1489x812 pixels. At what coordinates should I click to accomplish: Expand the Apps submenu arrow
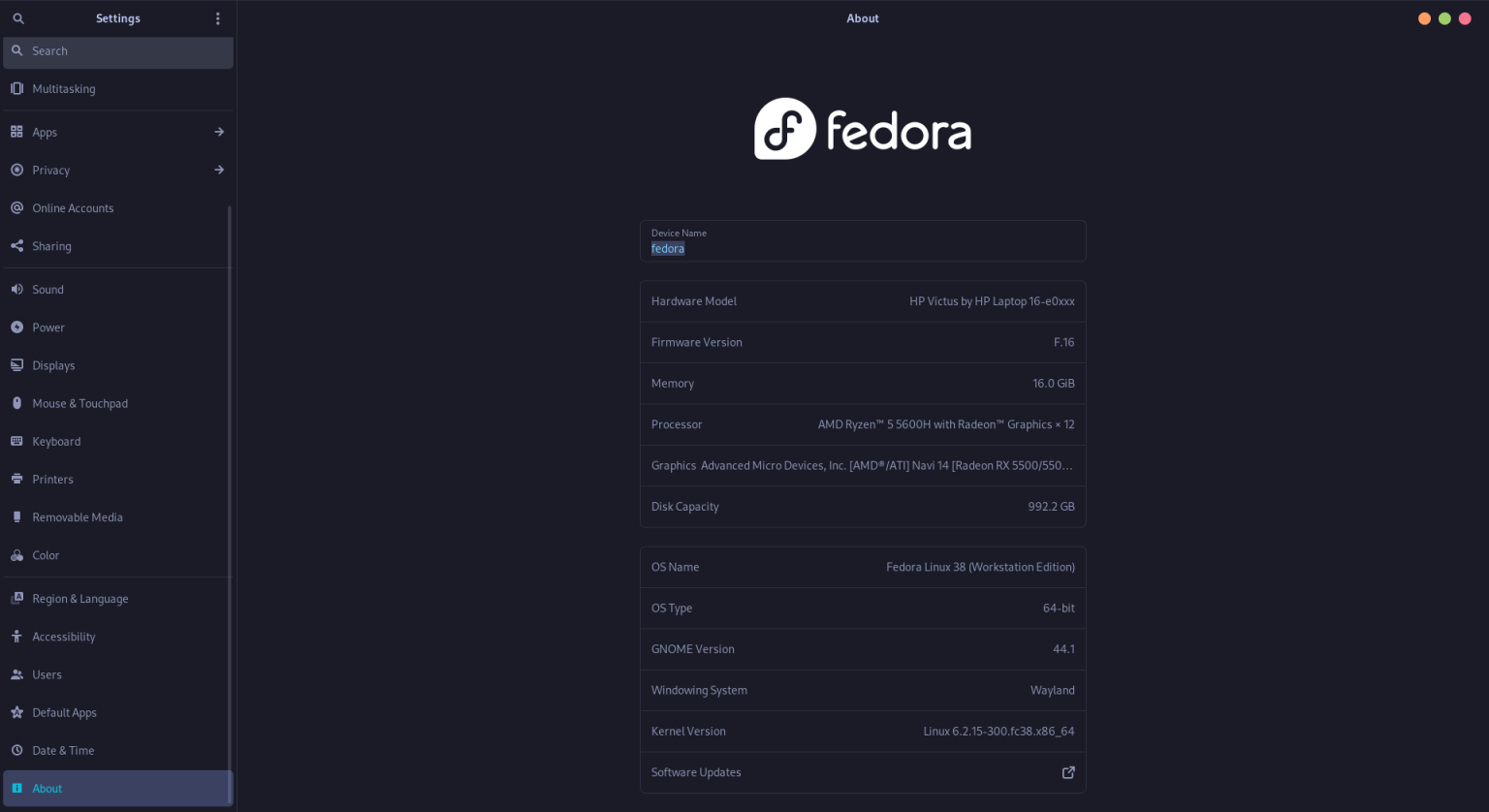[x=219, y=132]
